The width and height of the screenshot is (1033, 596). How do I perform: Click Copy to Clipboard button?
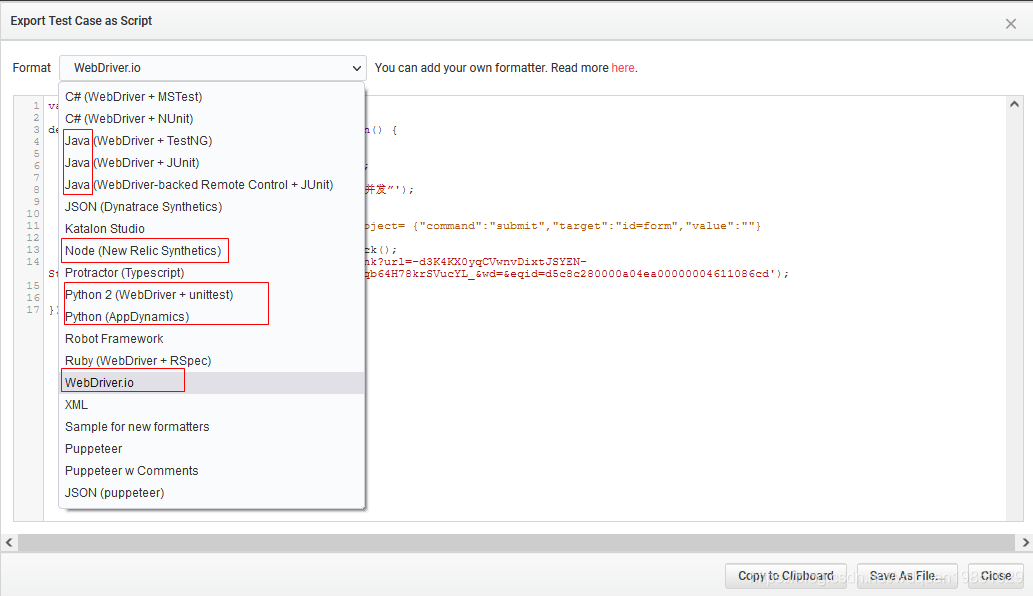pos(786,576)
